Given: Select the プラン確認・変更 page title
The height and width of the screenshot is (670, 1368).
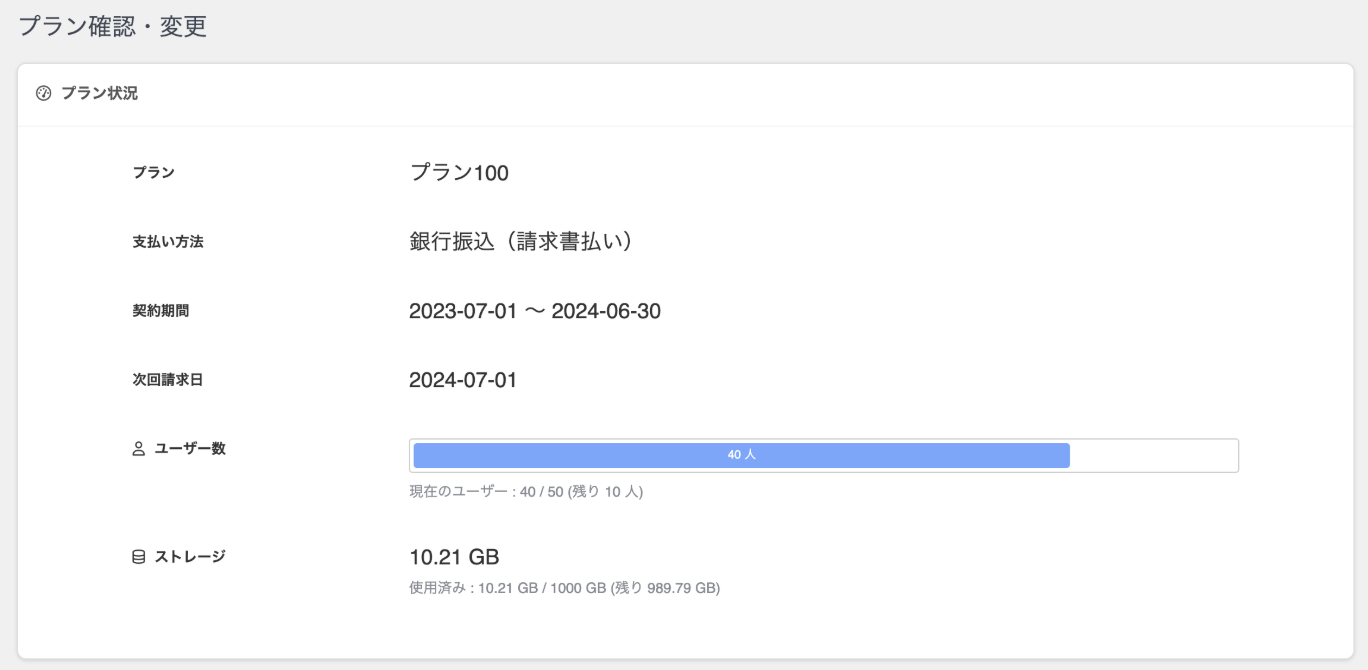Looking at the screenshot, I should tap(112, 26).
